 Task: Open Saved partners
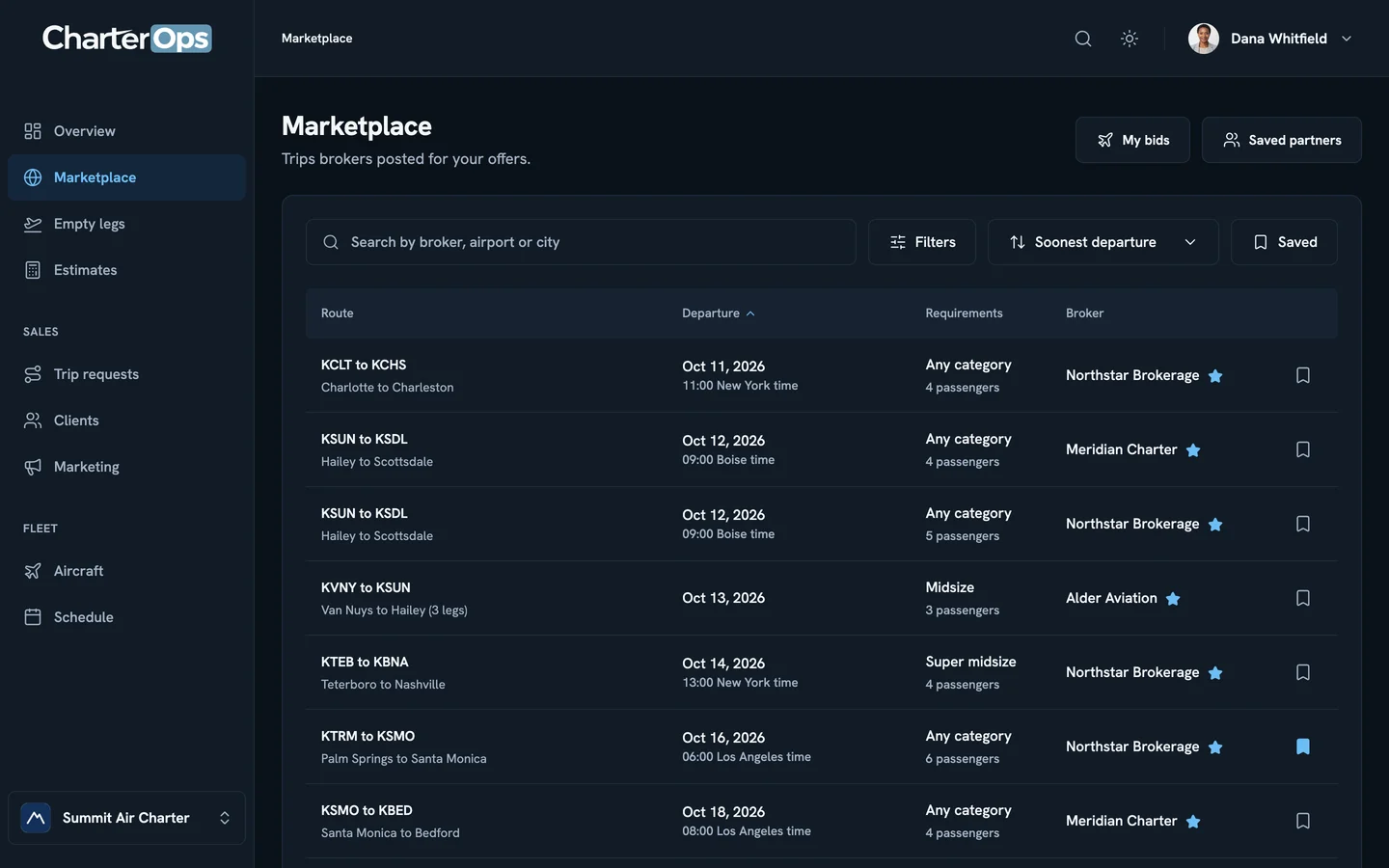coord(1282,140)
